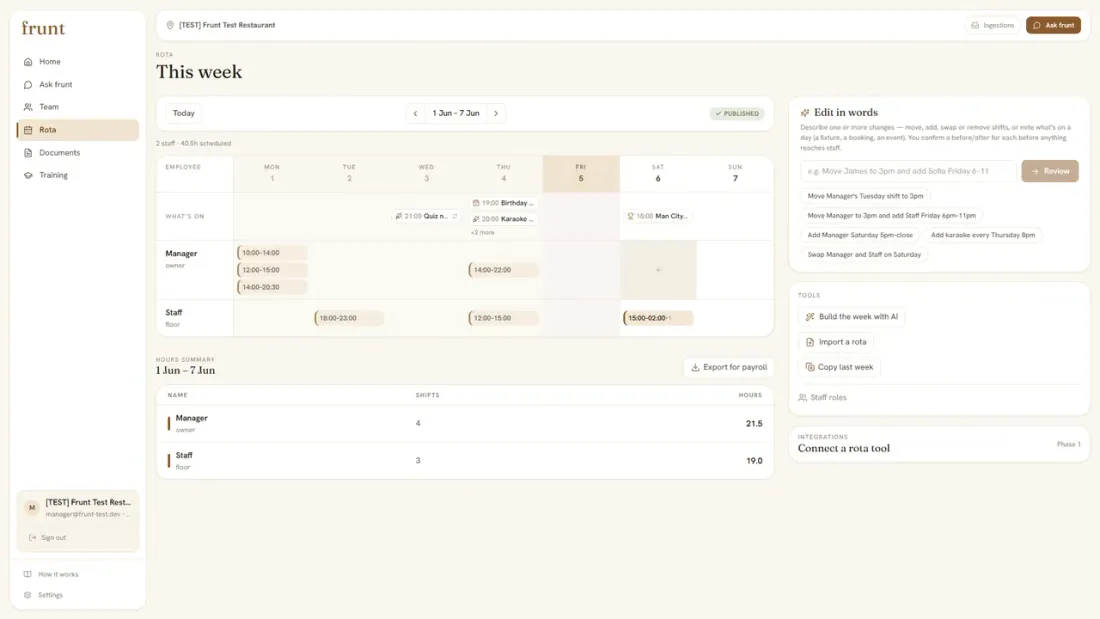Go to the next week
The height and width of the screenshot is (619, 1100).
point(496,113)
